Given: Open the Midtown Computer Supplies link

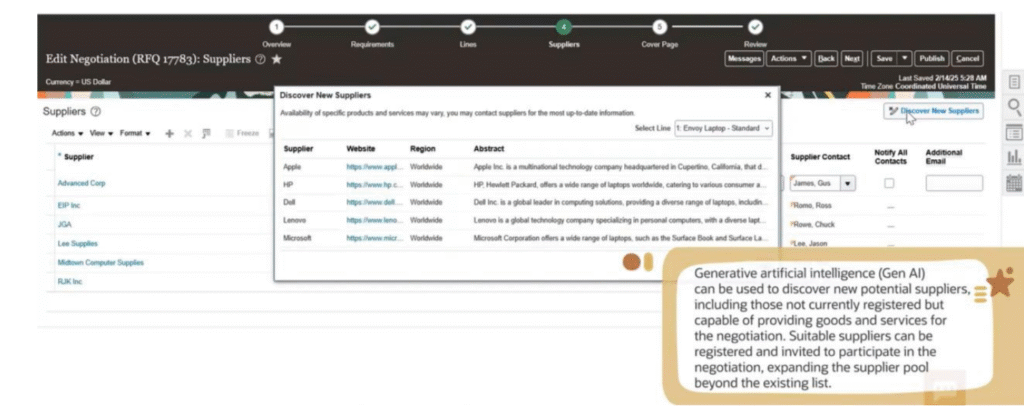Looking at the screenshot, I should pyautogui.click(x=101, y=262).
